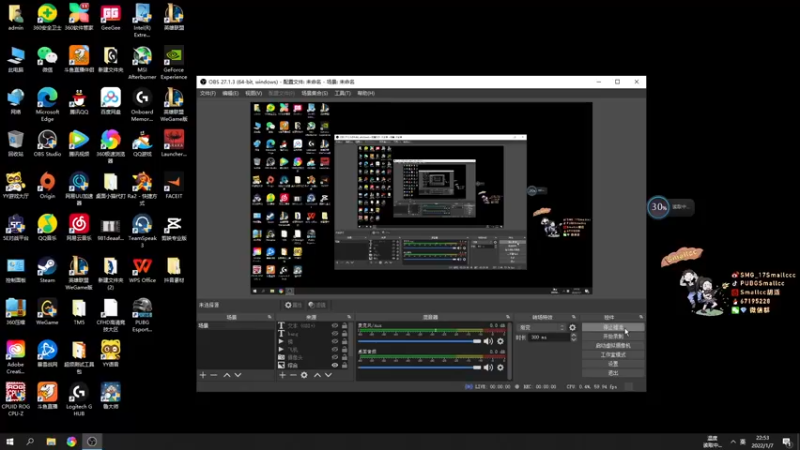Open OBS Studio desktop shortcut
The height and width of the screenshot is (450, 800).
pos(47,143)
